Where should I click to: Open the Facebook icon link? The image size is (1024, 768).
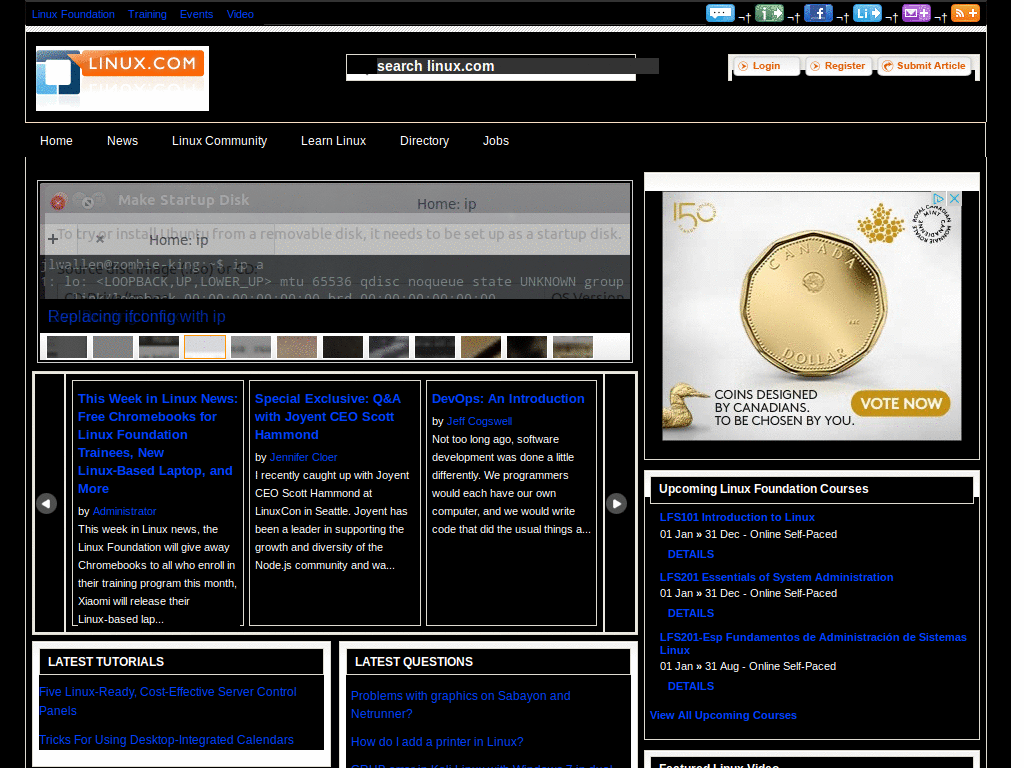pos(818,13)
